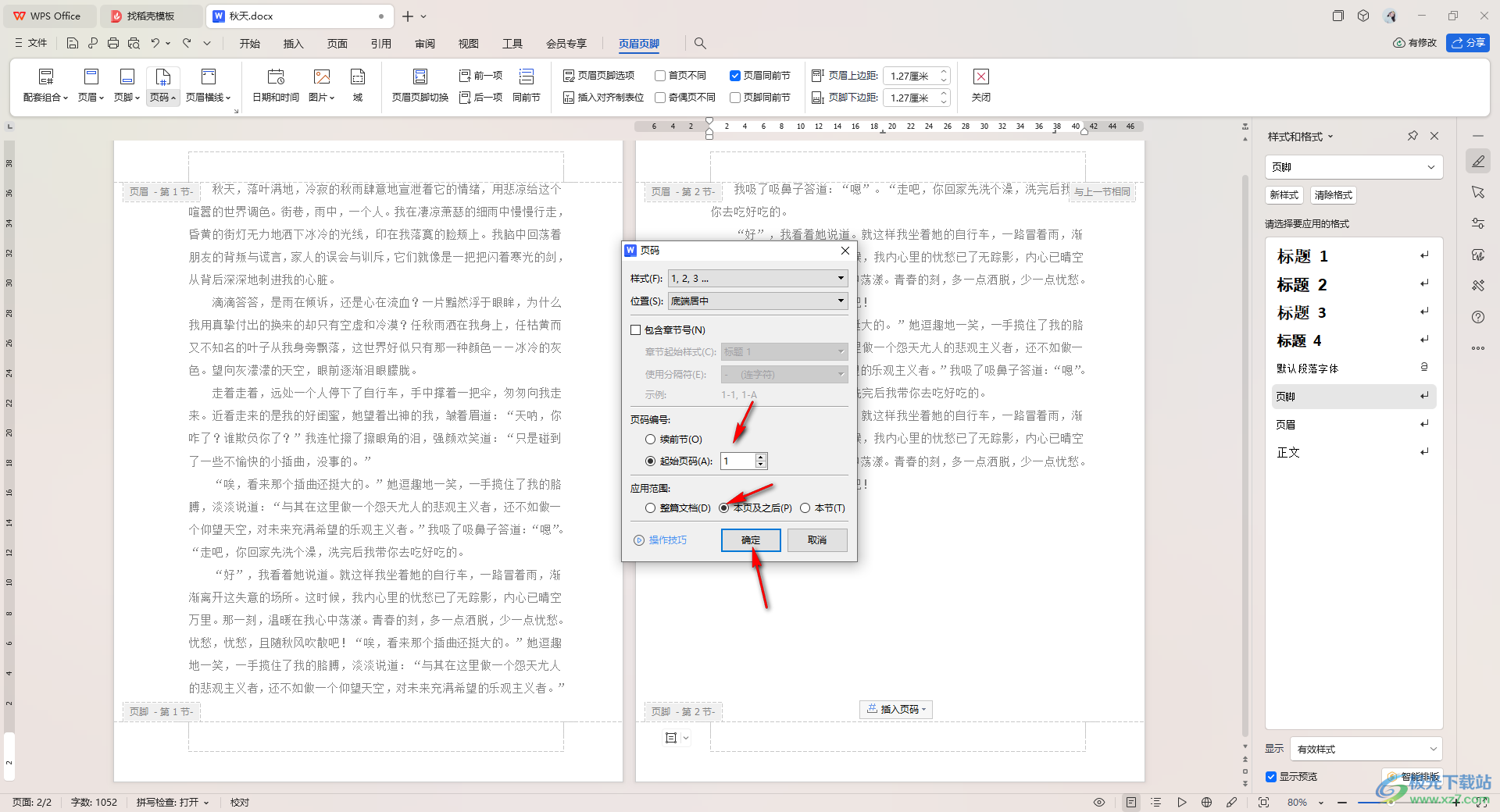This screenshot has width=1500, height=812.
Task: Toggle 页脚同前节 checkbox
Action: (x=735, y=98)
